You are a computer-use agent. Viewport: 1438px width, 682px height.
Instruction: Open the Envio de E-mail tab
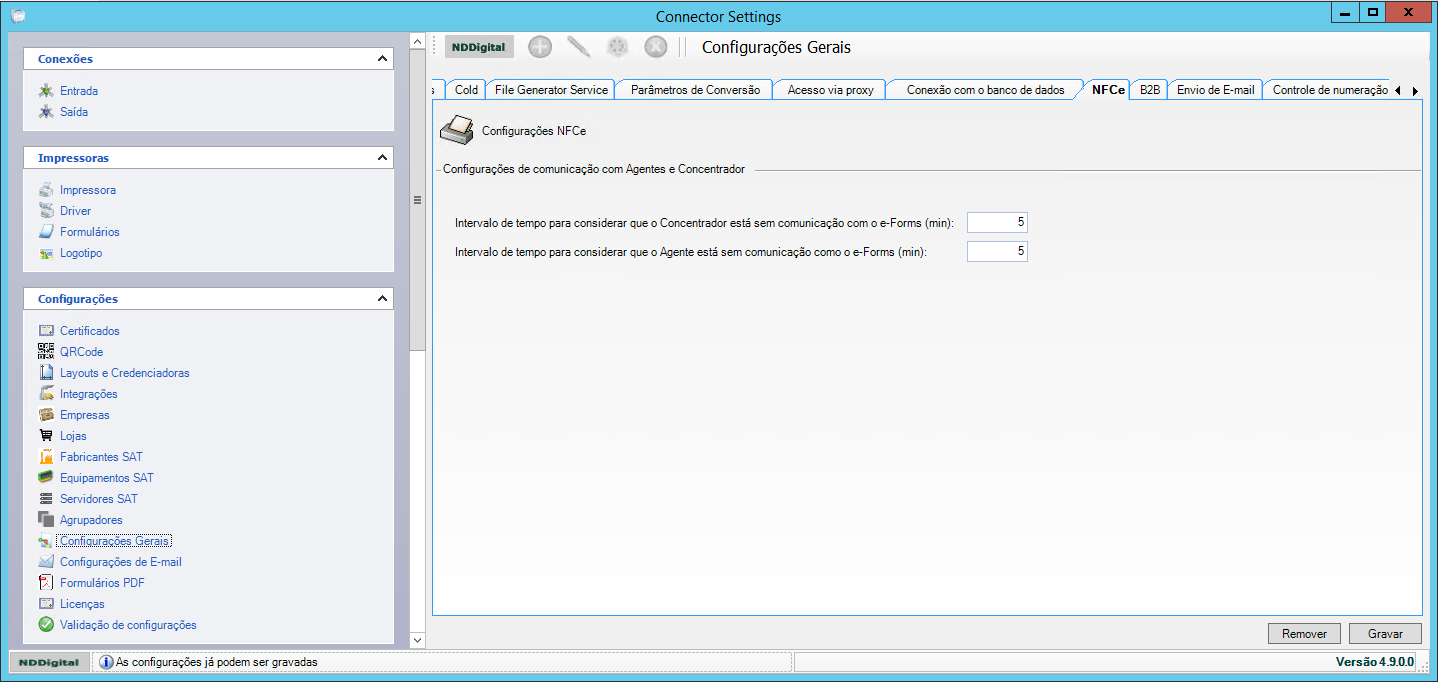click(x=1215, y=90)
